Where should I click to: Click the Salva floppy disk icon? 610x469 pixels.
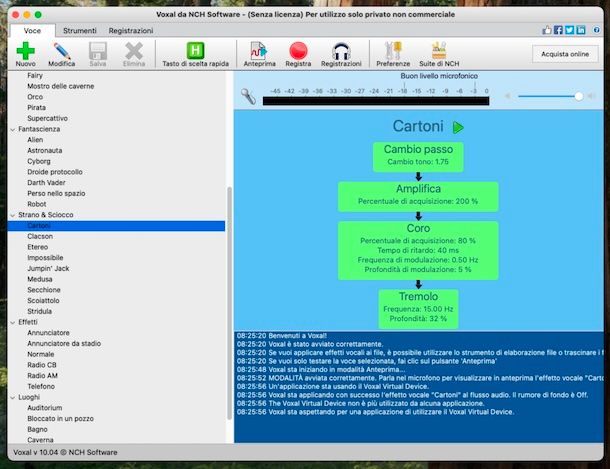pos(98,54)
